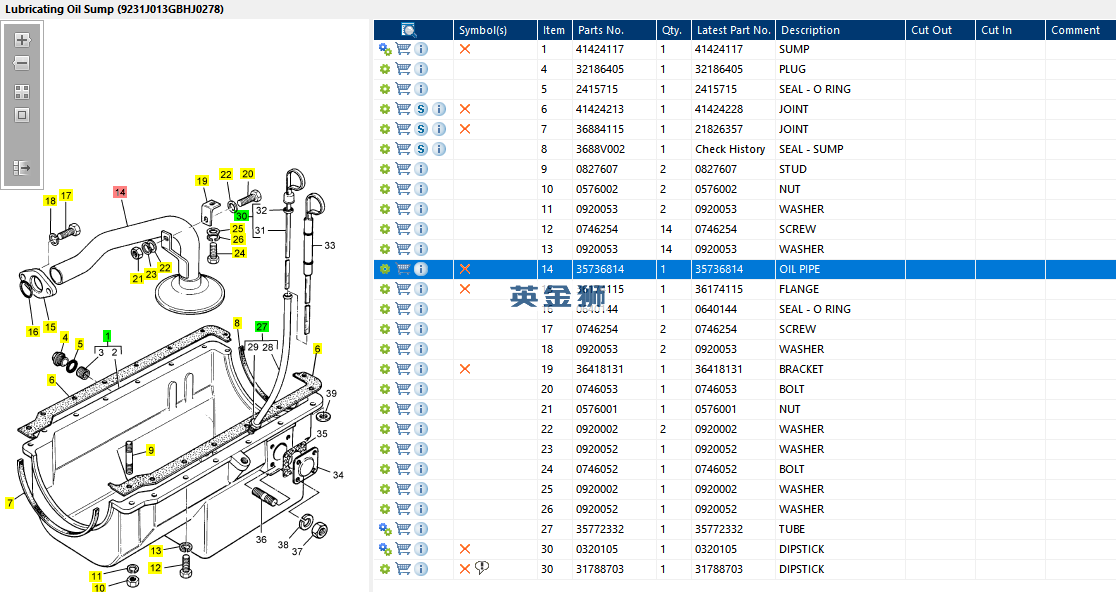Add TUBE 35772332 to the cart

pyautogui.click(x=403, y=529)
